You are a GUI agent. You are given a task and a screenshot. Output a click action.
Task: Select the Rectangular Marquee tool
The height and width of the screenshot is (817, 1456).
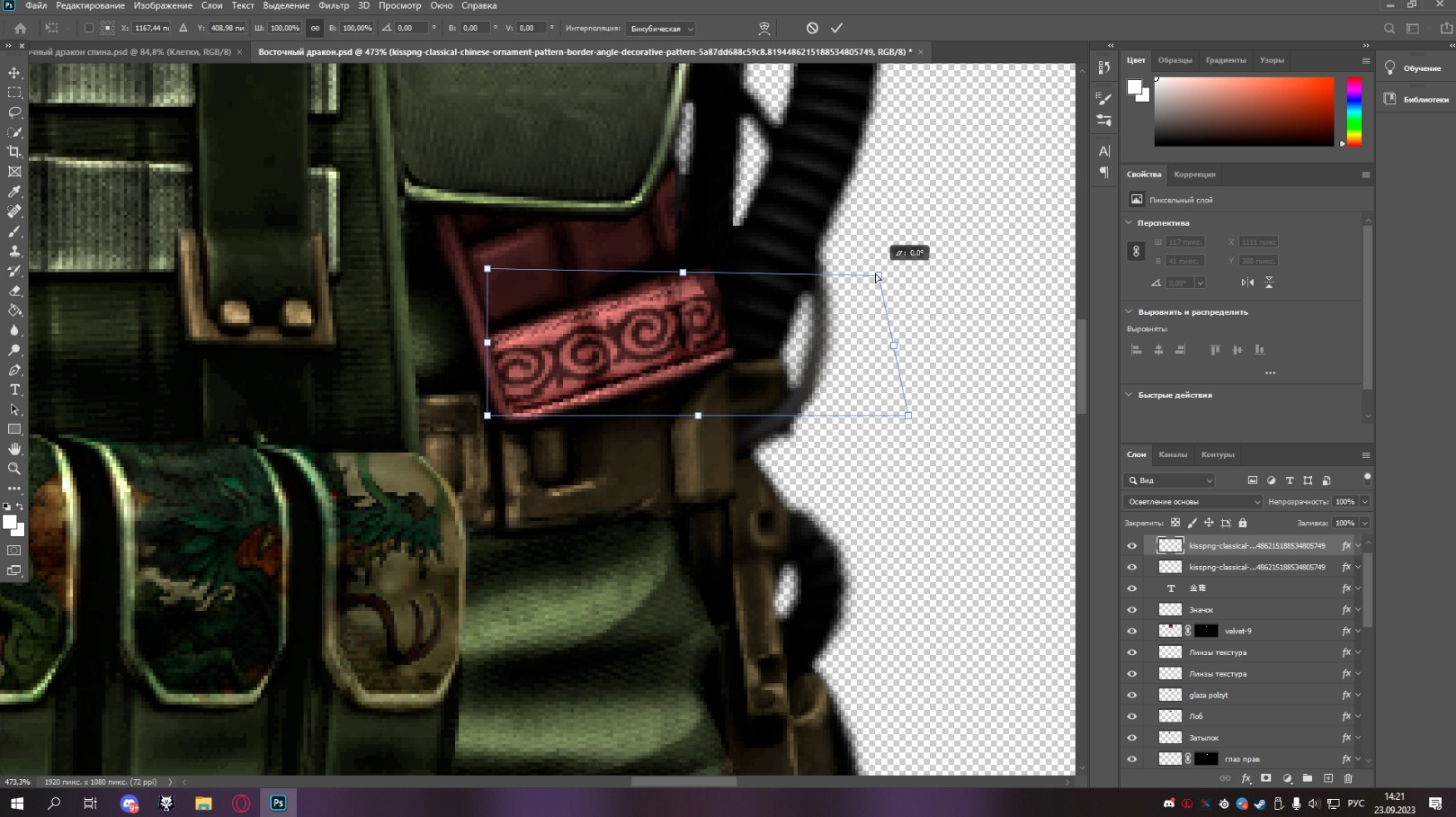(14, 93)
